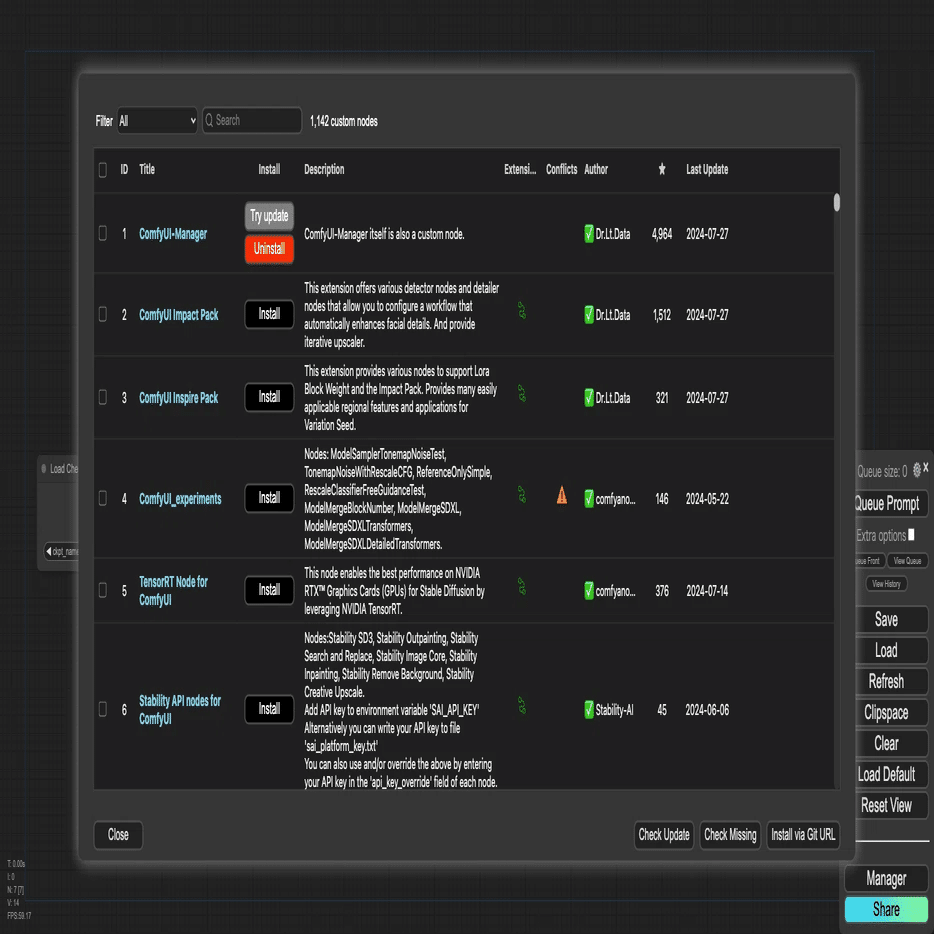The height and width of the screenshot is (934, 934).
Task: Click the verified badge in ComfyUI-Manager row
Action: (589, 234)
